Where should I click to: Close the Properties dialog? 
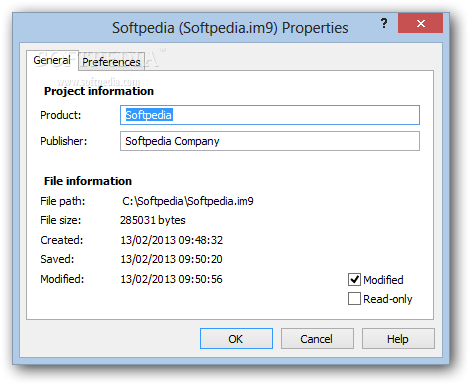pyautogui.click(x=420, y=23)
